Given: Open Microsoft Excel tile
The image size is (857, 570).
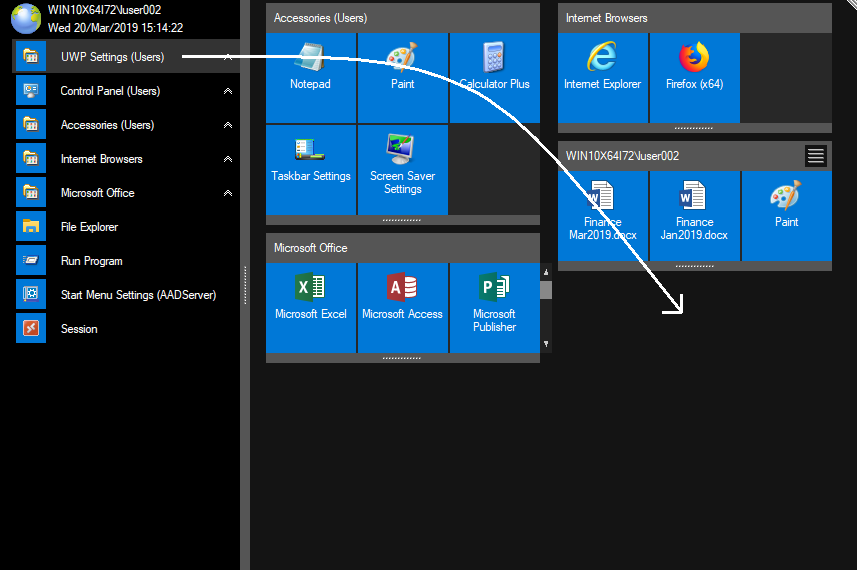Looking at the screenshot, I should (x=310, y=307).
